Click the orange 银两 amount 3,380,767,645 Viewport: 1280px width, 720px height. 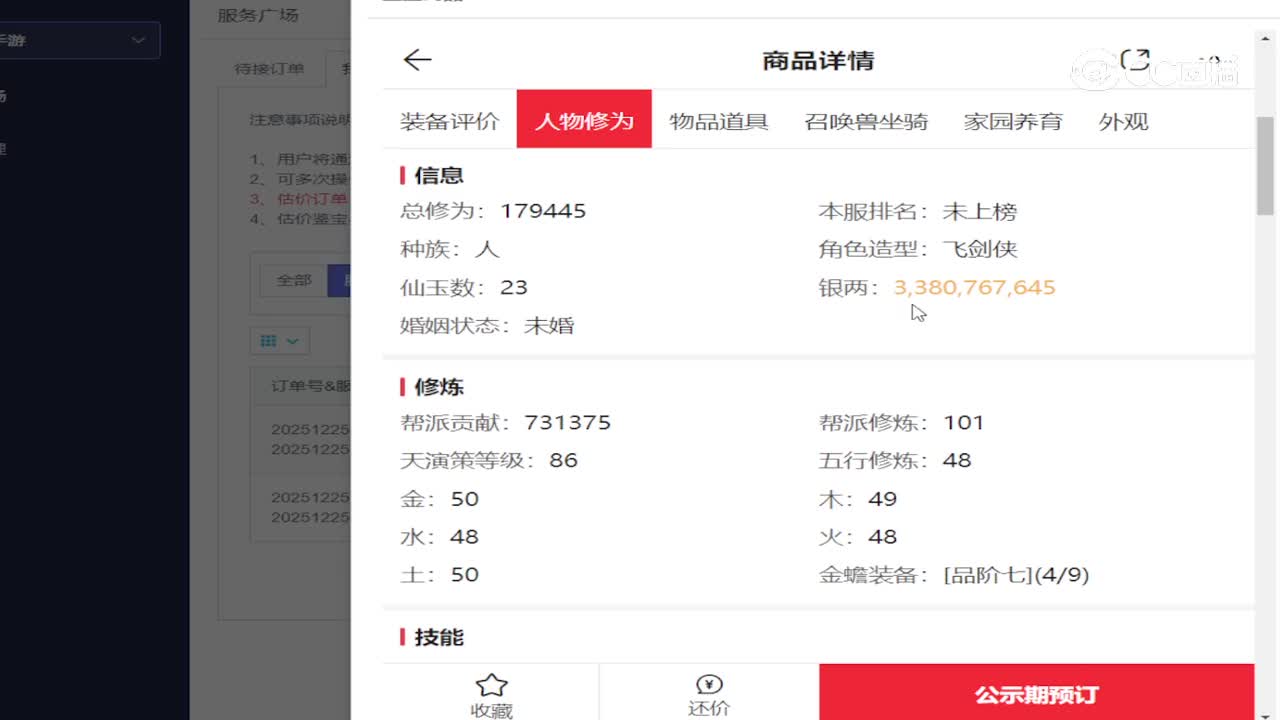tap(974, 287)
